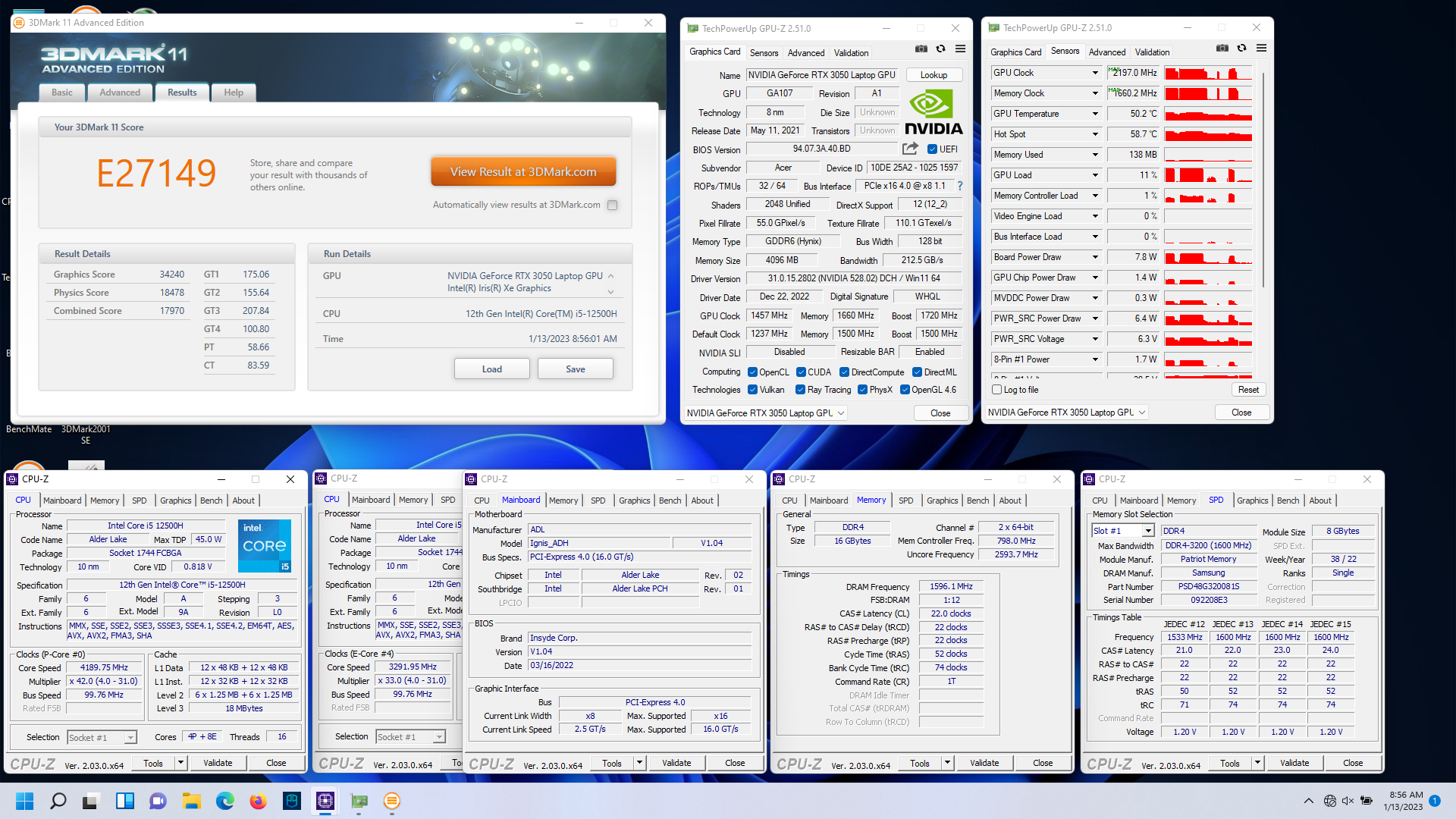This screenshot has height=819, width=1456.
Task: Open the hamburger menu in GPU-Z Graphics Card window
Action: [x=960, y=49]
